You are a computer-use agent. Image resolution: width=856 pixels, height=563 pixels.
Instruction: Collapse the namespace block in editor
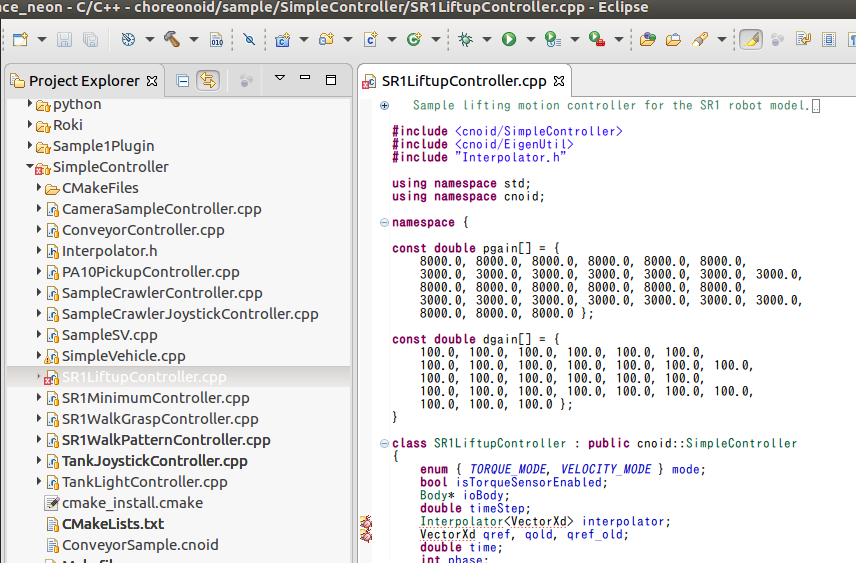[x=385, y=222]
